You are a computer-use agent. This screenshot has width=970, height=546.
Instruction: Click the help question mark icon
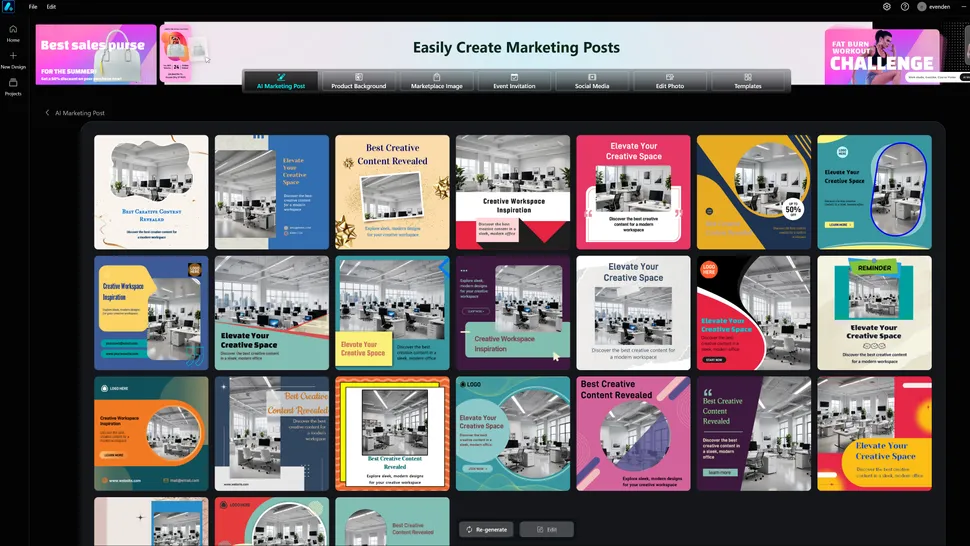click(904, 6)
